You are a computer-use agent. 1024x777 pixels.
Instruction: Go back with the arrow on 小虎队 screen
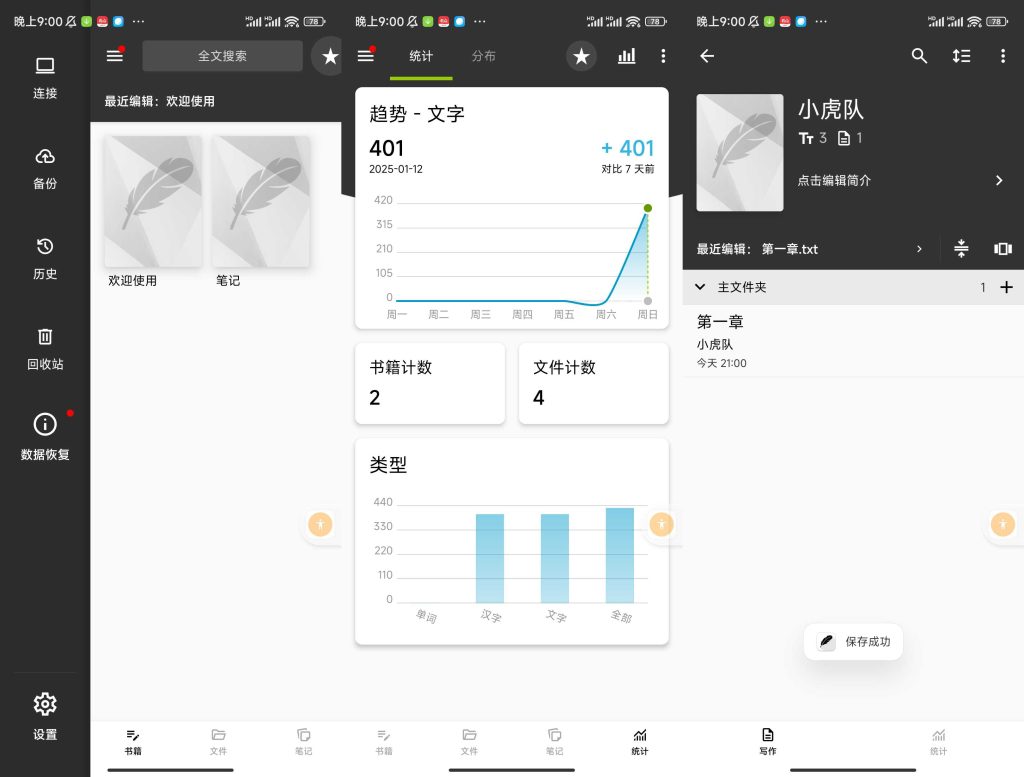point(707,56)
